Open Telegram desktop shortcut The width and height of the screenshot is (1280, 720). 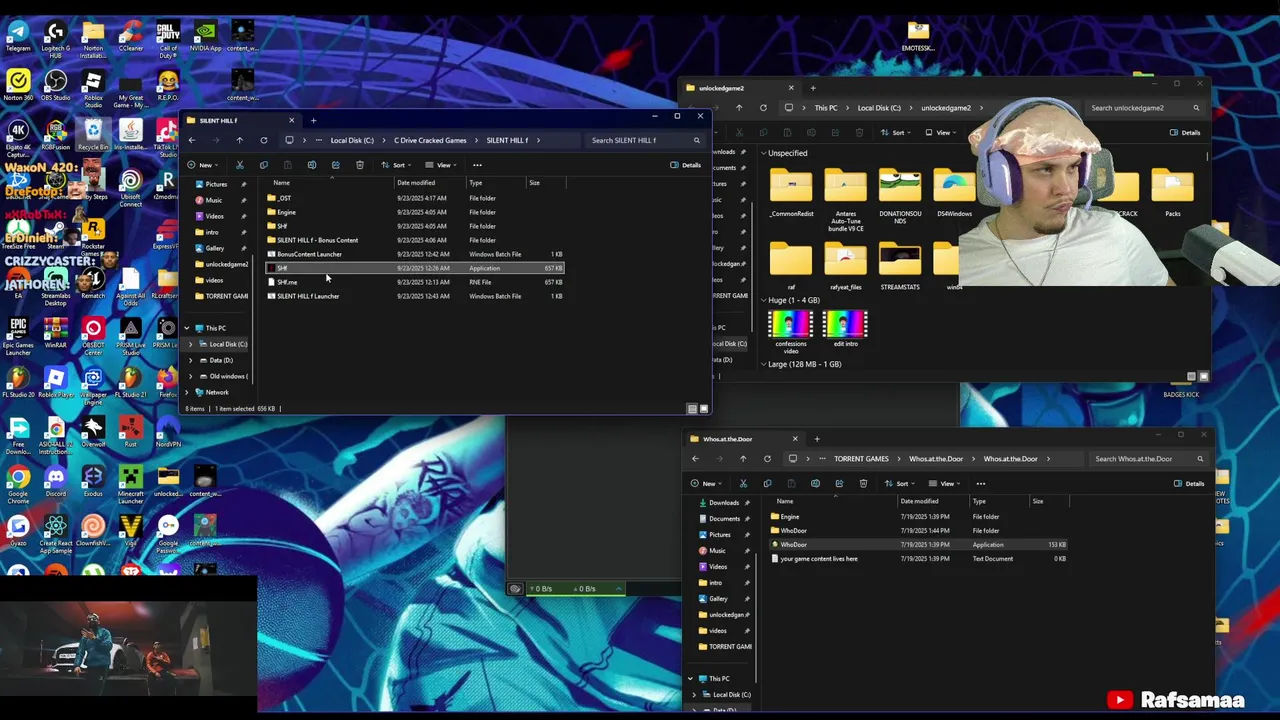(x=18, y=35)
